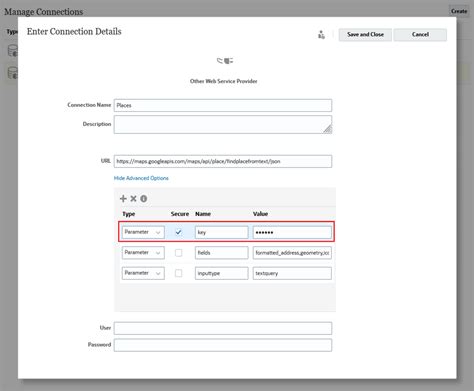Click Create button in Manage Connections
Image resolution: width=474 pixels, height=391 pixels.
pos(459,11)
